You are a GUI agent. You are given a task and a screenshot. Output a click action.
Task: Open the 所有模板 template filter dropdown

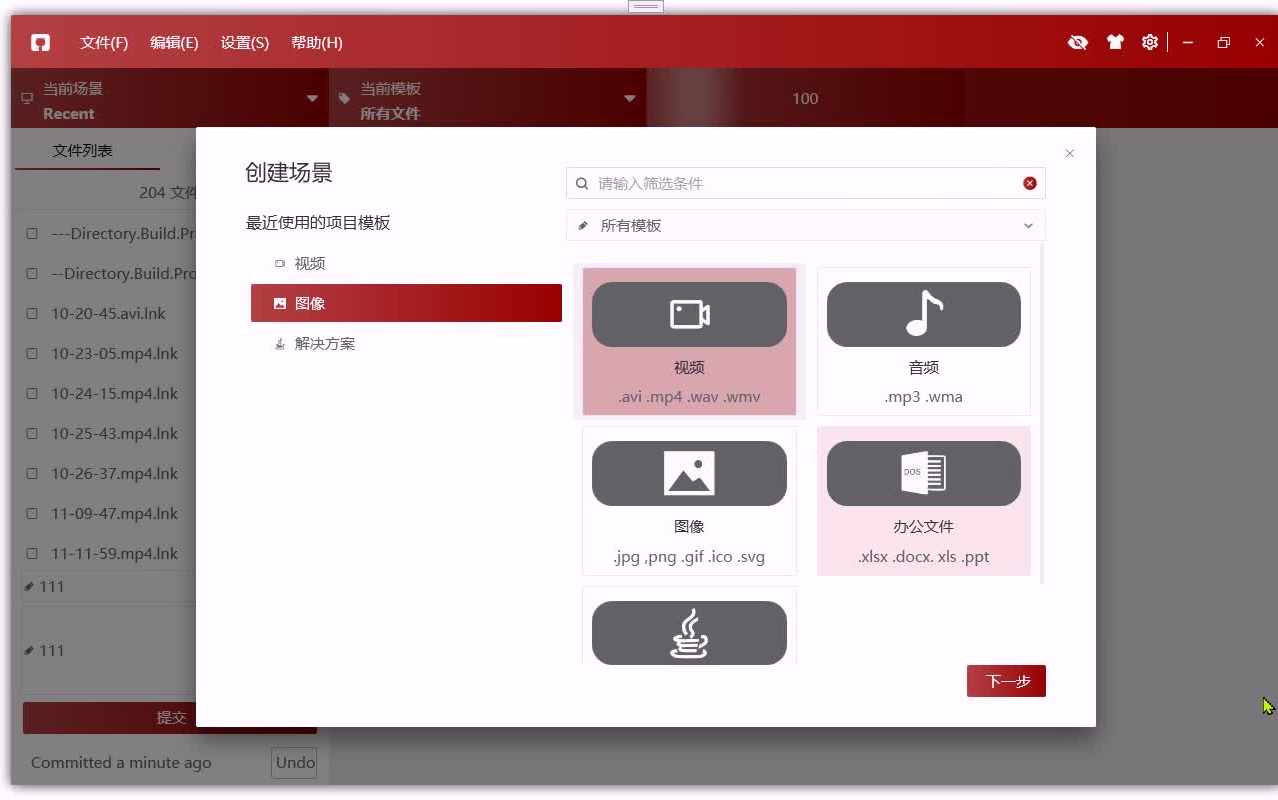[x=1028, y=225]
